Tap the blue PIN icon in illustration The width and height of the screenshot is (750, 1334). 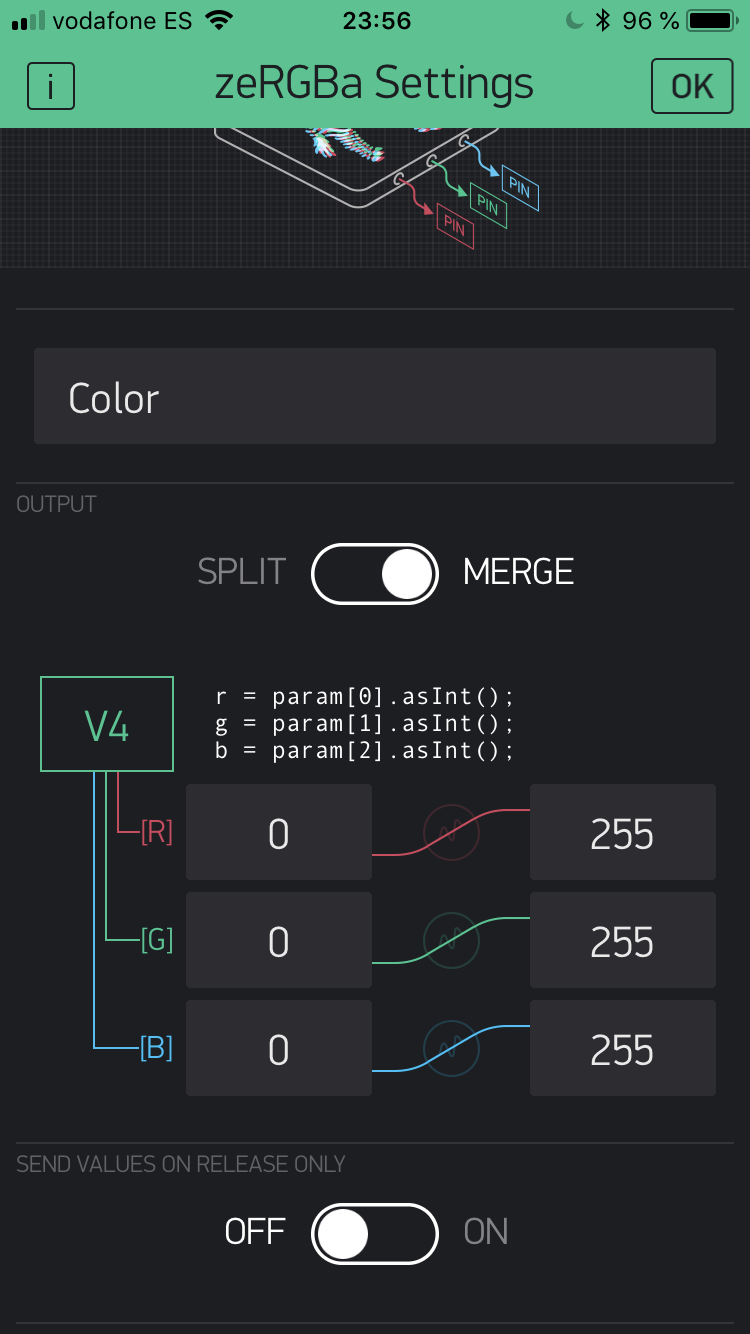[x=520, y=188]
